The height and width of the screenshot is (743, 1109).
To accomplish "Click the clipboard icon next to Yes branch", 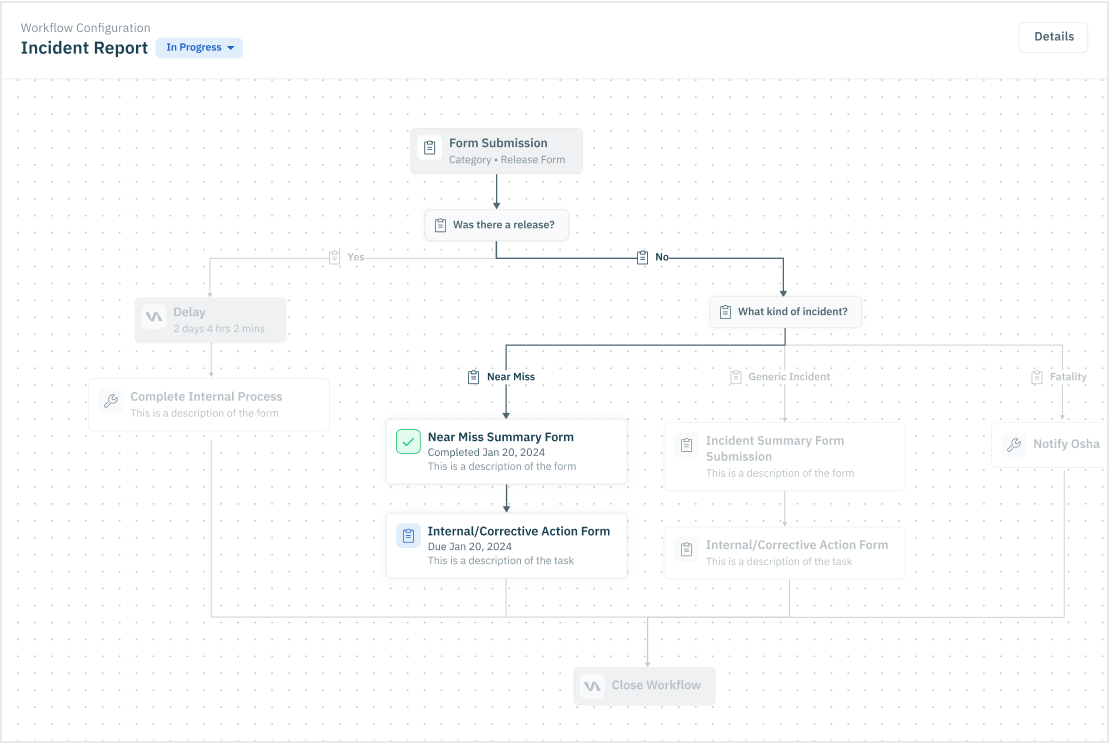I will [x=335, y=257].
